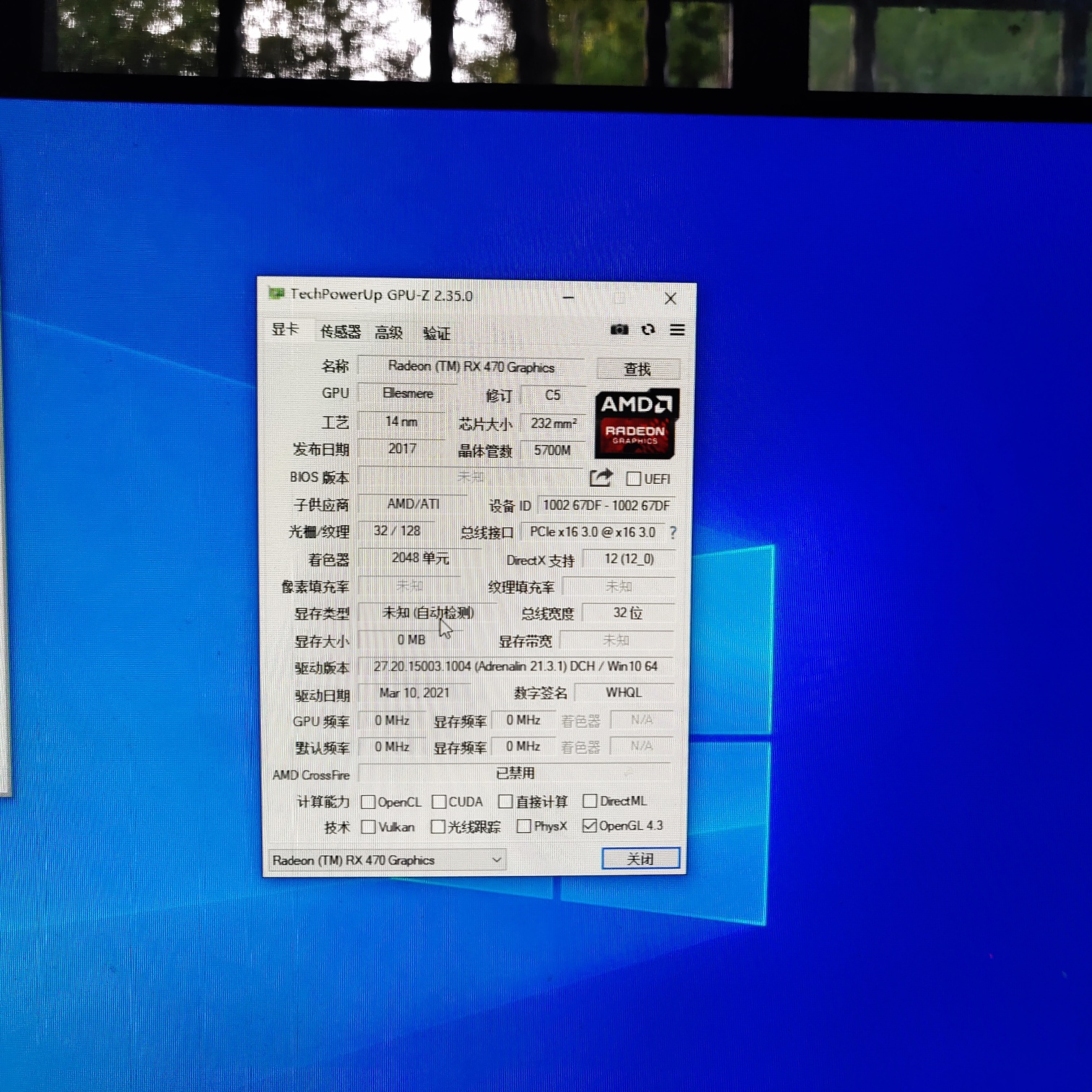Click the AMD CrossFire 已禁用 field
The width and height of the screenshot is (1092, 1092).
[x=515, y=773]
